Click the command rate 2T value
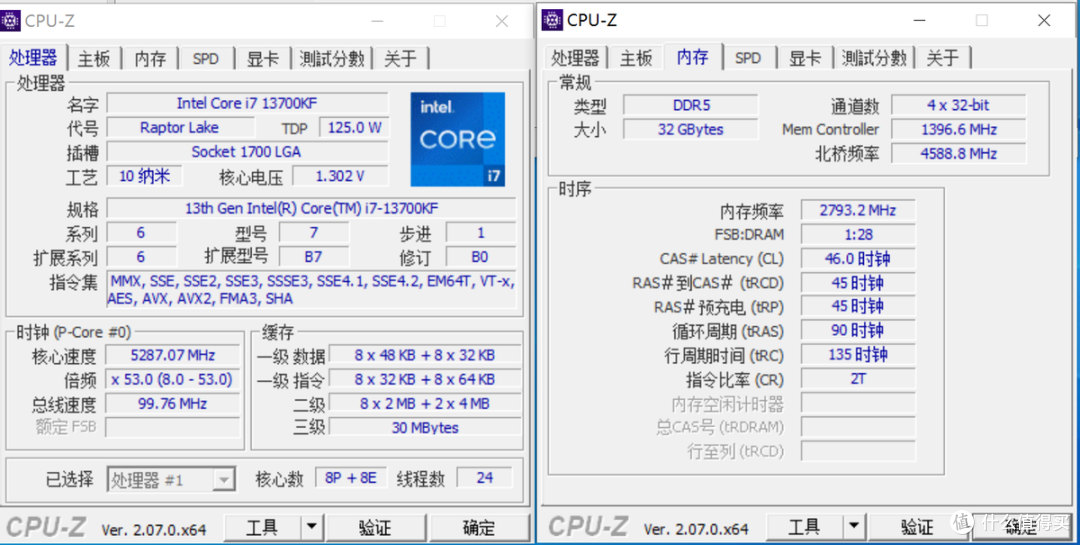The image size is (1080, 545). click(858, 379)
